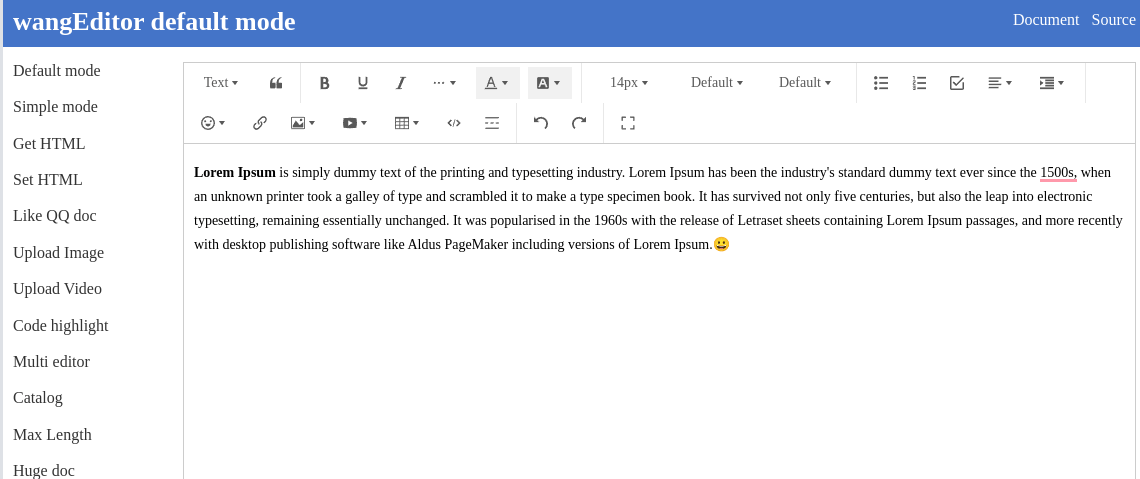Insert a link with chain icon
Image resolution: width=1140 pixels, height=479 pixels.
click(x=260, y=124)
